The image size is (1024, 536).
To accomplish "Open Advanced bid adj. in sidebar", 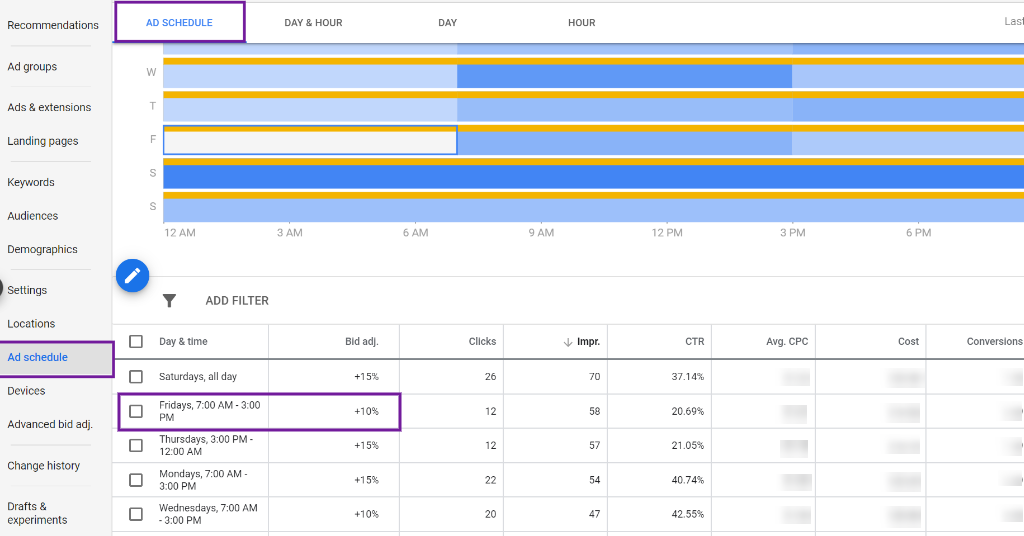I will coord(50,424).
